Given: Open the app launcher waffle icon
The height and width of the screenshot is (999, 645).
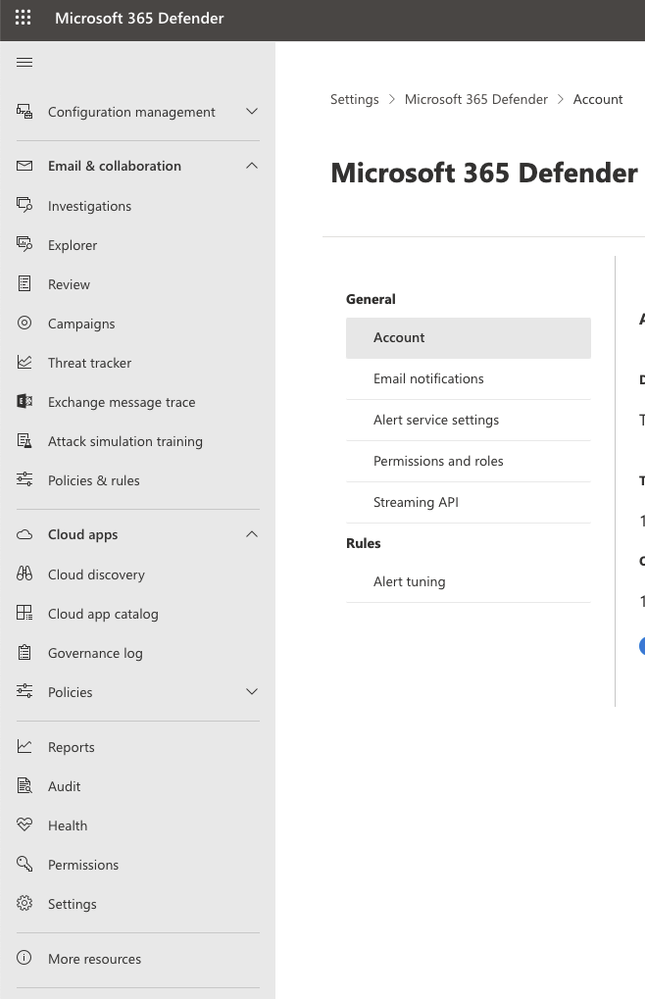Looking at the screenshot, I should pyautogui.click(x=23, y=18).
